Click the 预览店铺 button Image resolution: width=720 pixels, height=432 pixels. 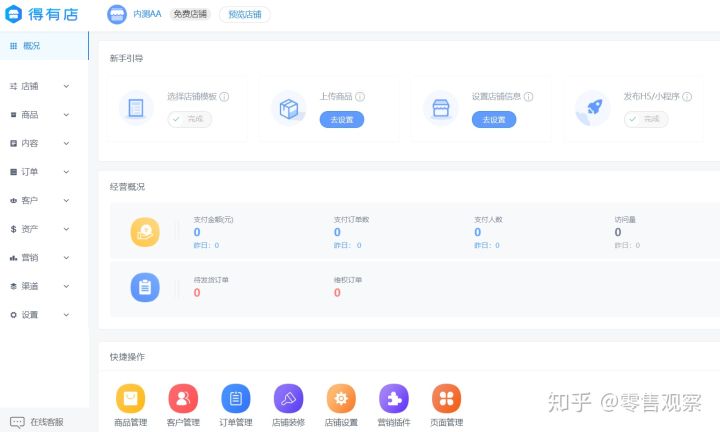click(x=245, y=15)
